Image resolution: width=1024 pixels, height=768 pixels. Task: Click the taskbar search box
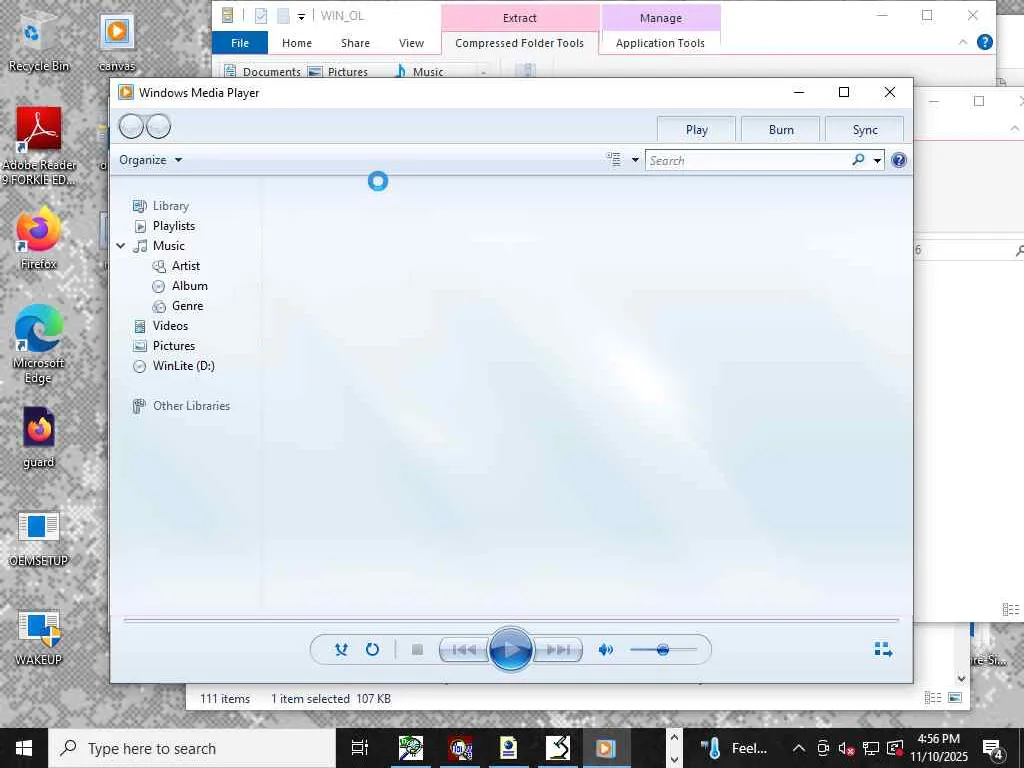(192, 748)
